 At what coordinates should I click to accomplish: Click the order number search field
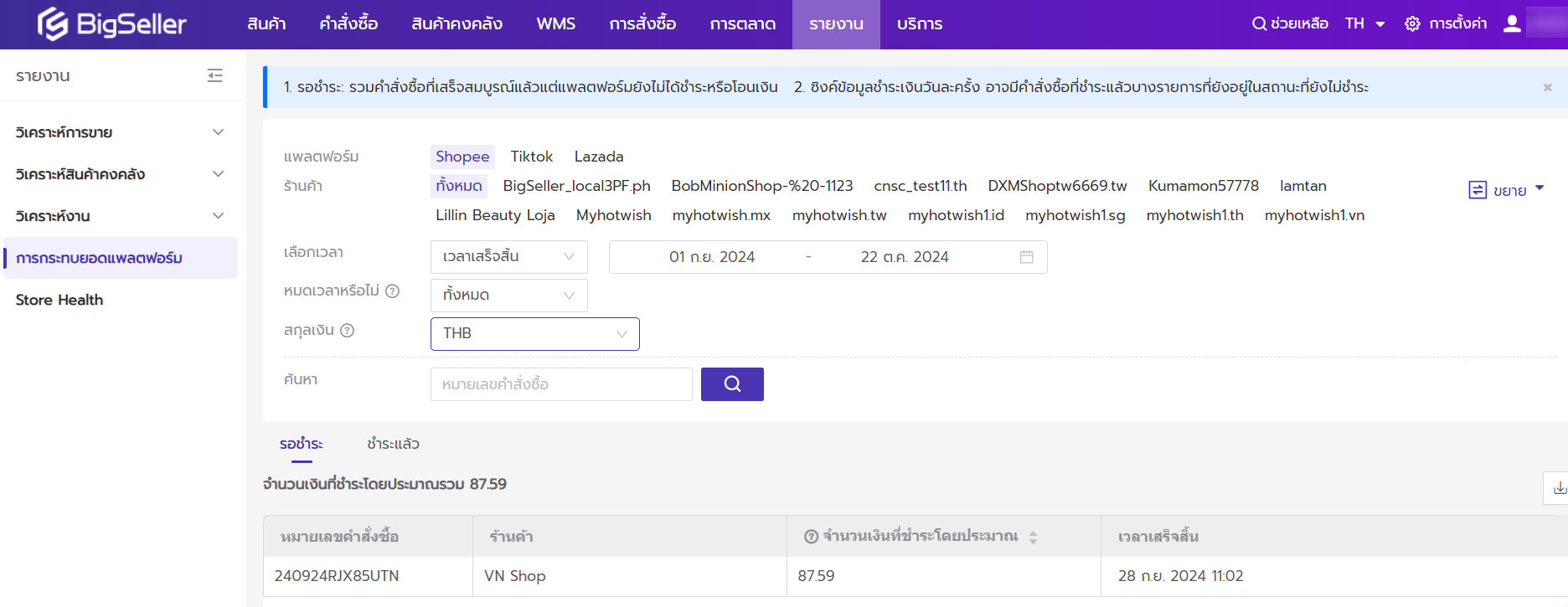click(560, 384)
